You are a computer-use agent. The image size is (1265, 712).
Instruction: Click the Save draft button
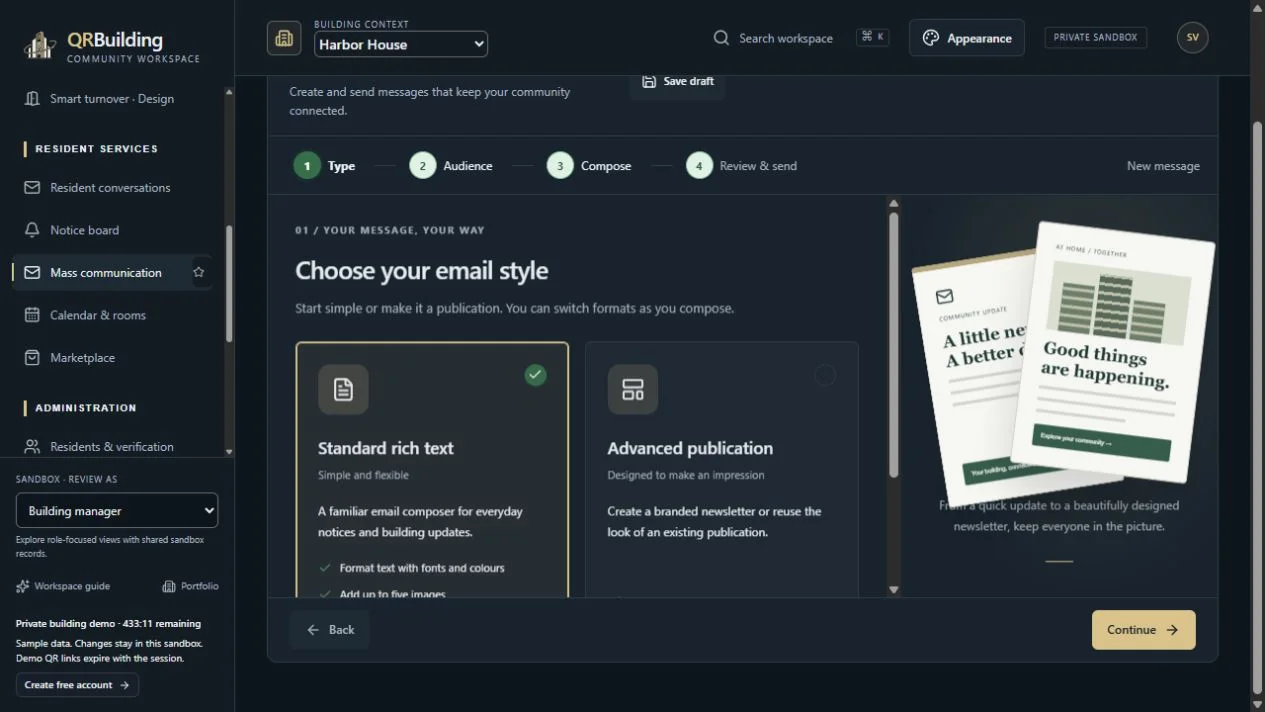point(678,82)
